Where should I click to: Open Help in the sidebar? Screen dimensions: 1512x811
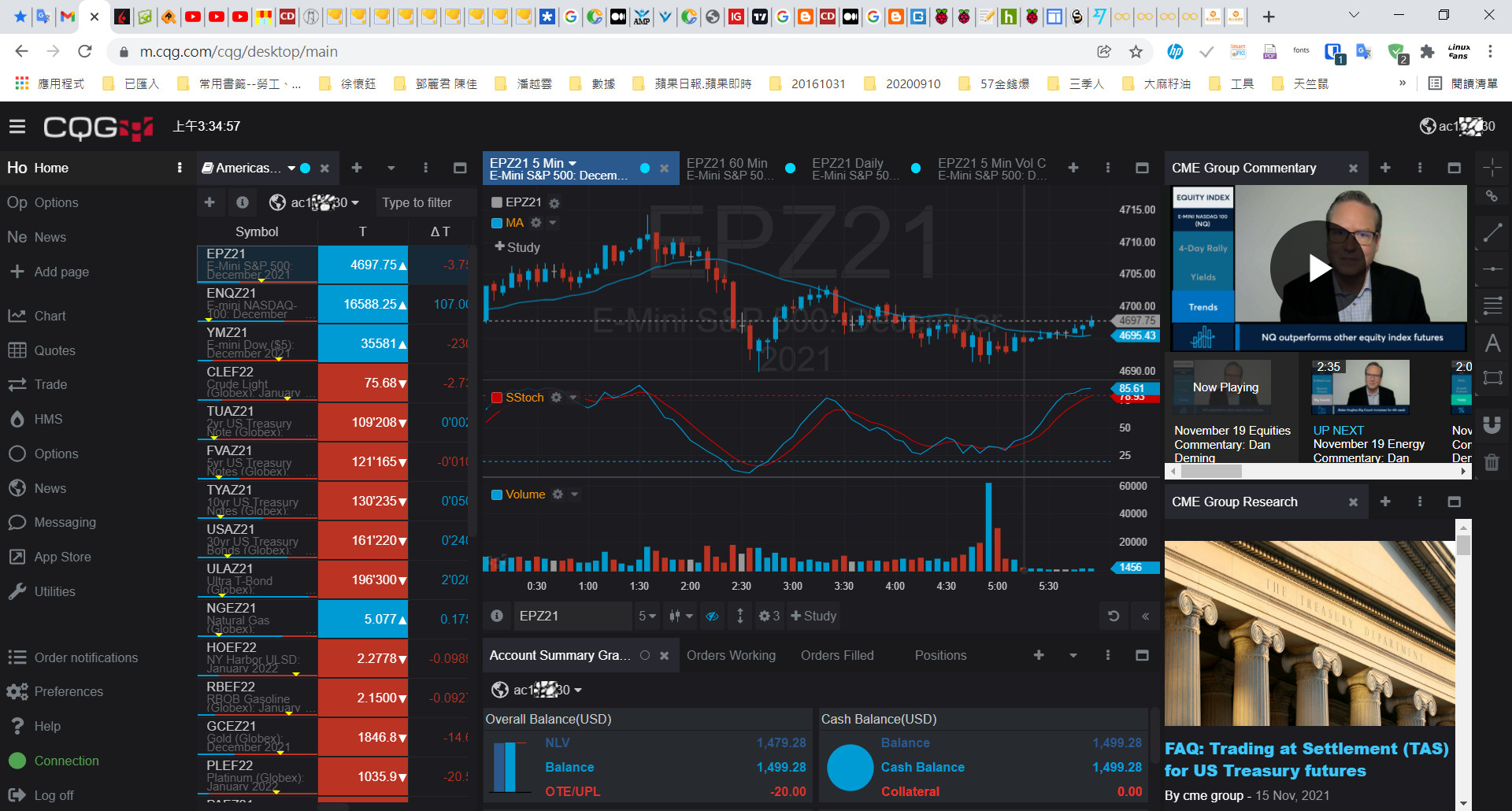35,726
